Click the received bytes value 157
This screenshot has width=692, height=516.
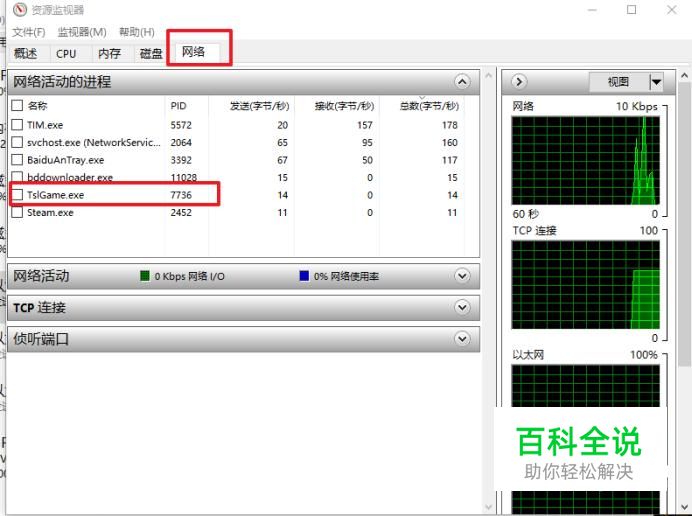(365, 125)
